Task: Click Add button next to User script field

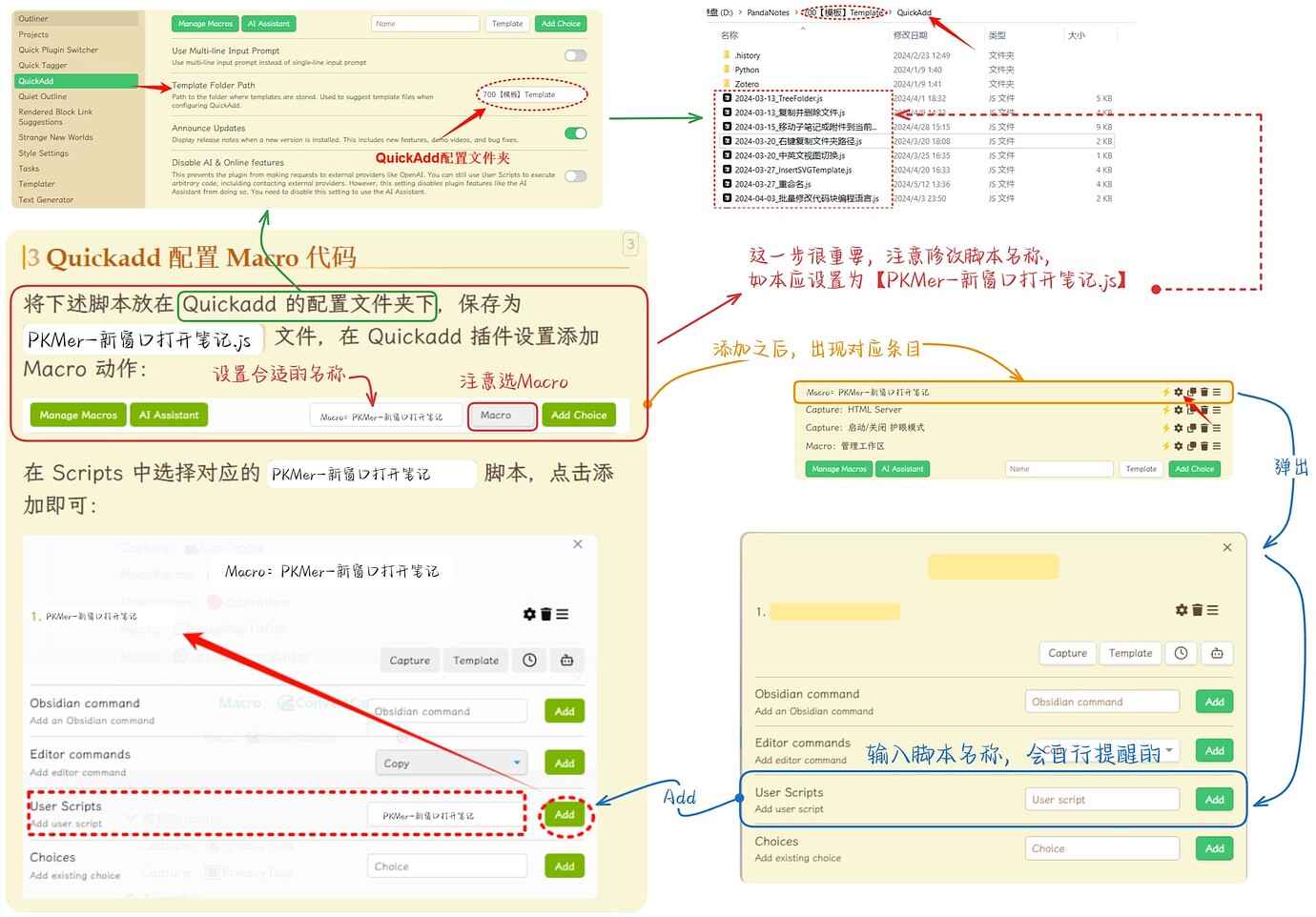Action: pos(1214,800)
